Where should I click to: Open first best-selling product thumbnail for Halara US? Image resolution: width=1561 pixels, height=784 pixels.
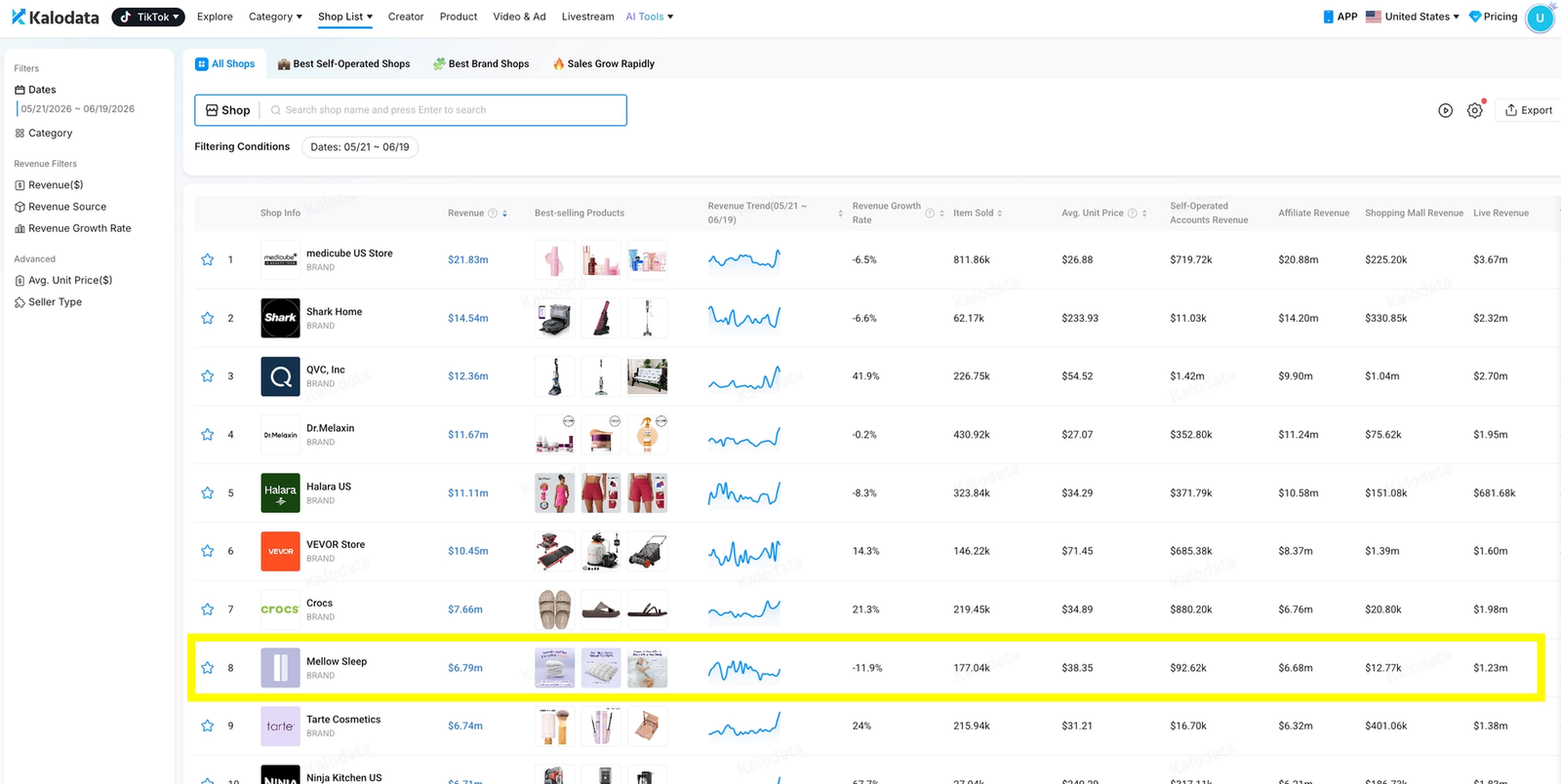click(x=554, y=492)
